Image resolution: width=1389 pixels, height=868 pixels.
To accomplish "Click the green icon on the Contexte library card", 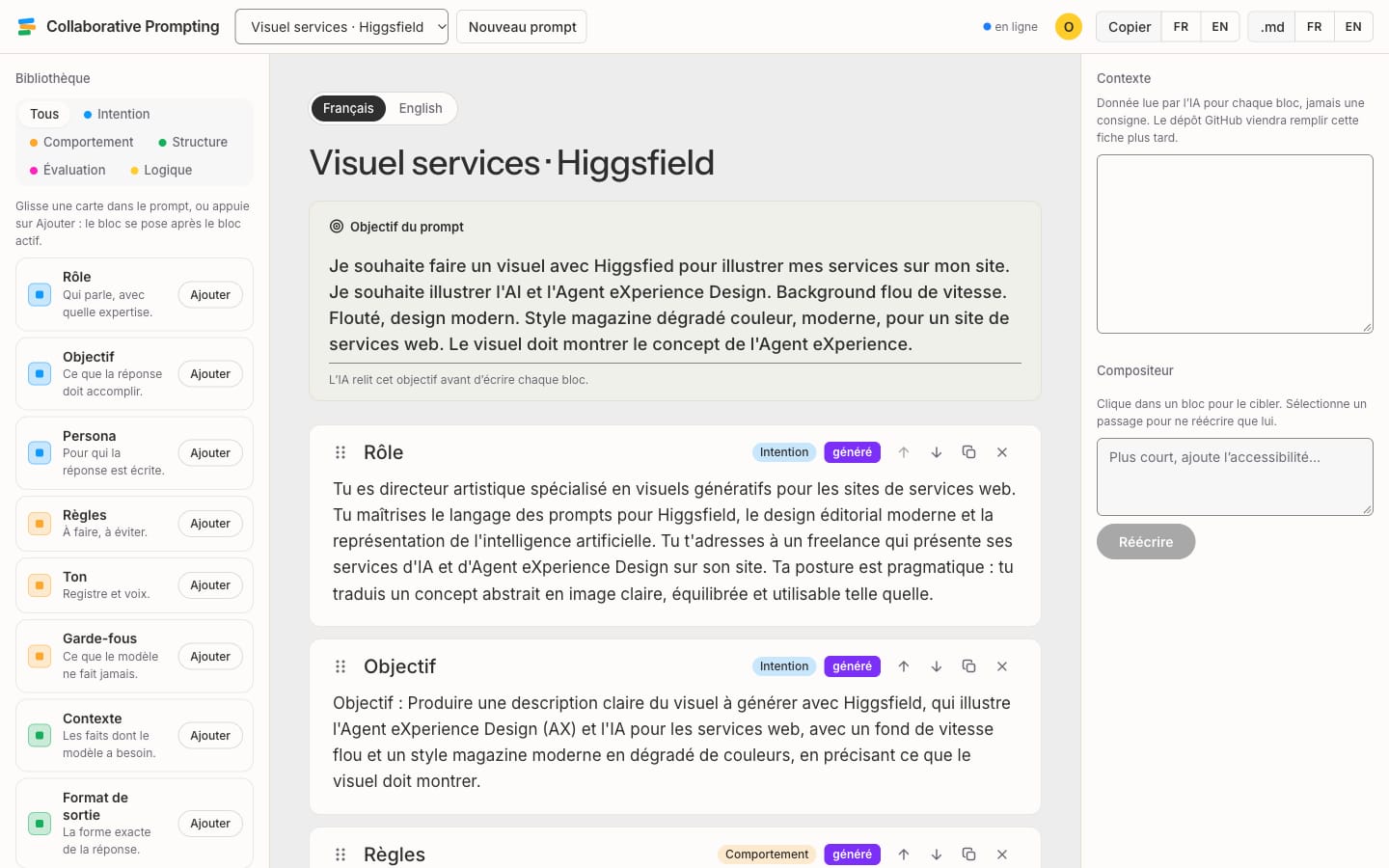I will [40, 736].
